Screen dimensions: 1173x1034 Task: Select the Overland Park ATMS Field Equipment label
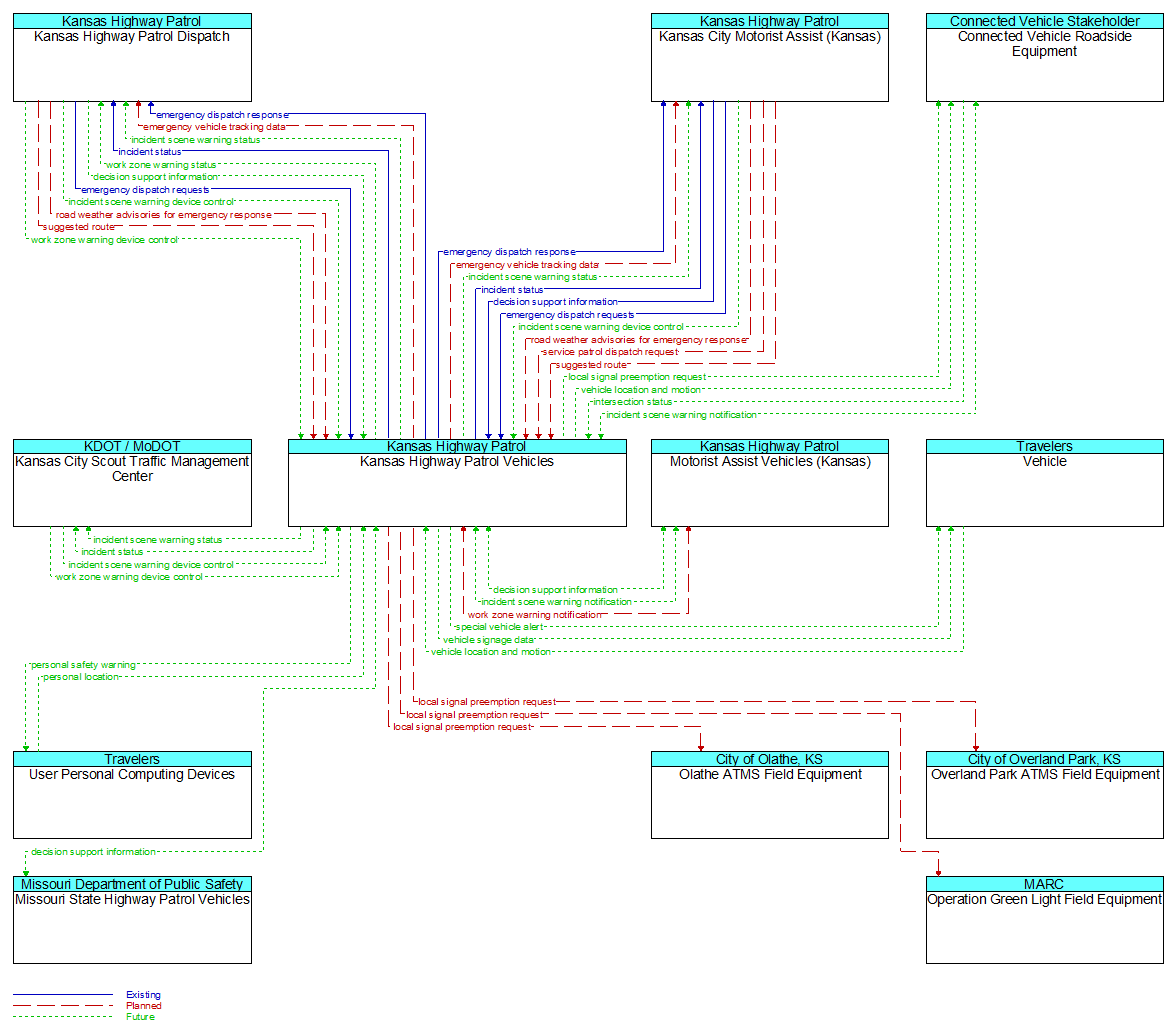coord(1045,774)
